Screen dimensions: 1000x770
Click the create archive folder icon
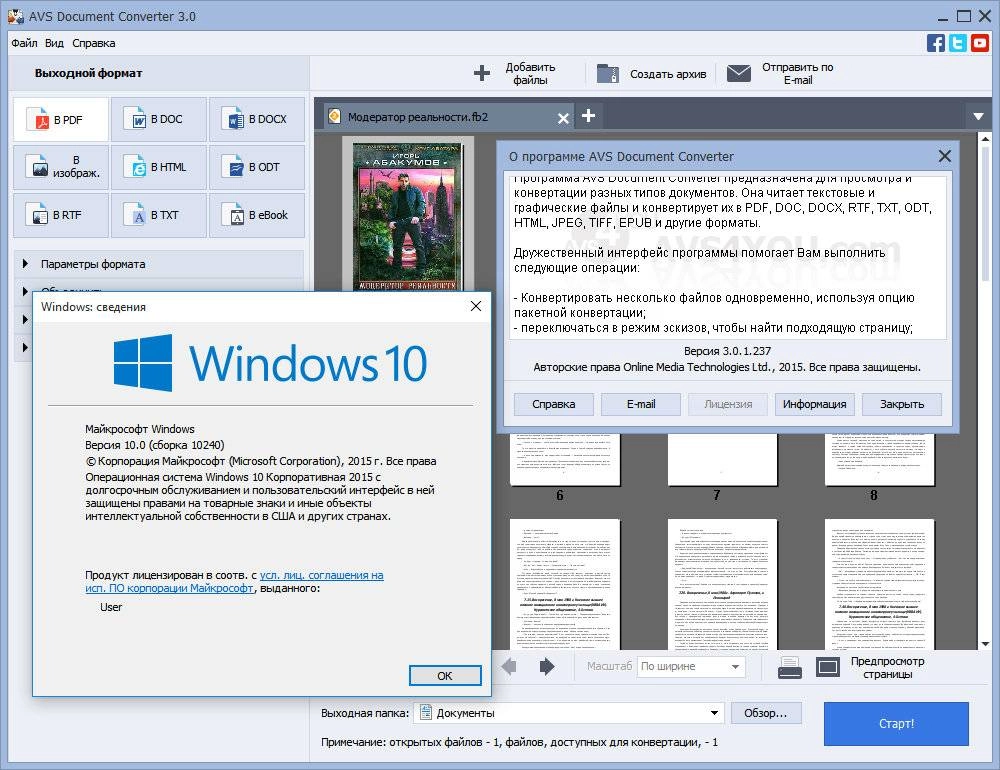(x=607, y=73)
